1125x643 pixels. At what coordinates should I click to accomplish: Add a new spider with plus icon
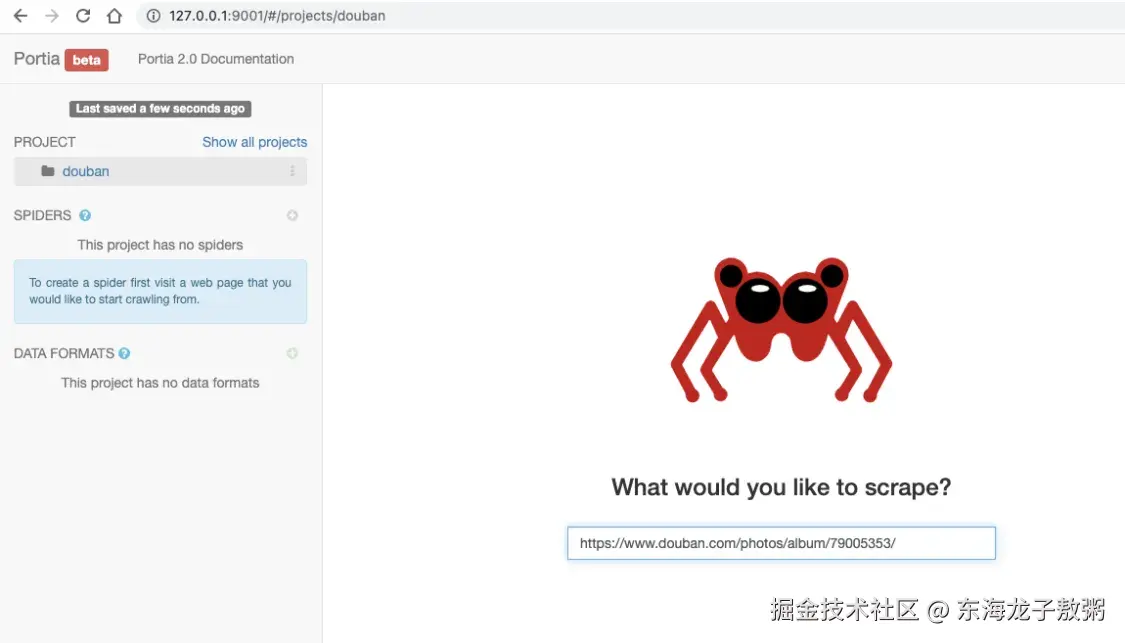[x=292, y=215]
